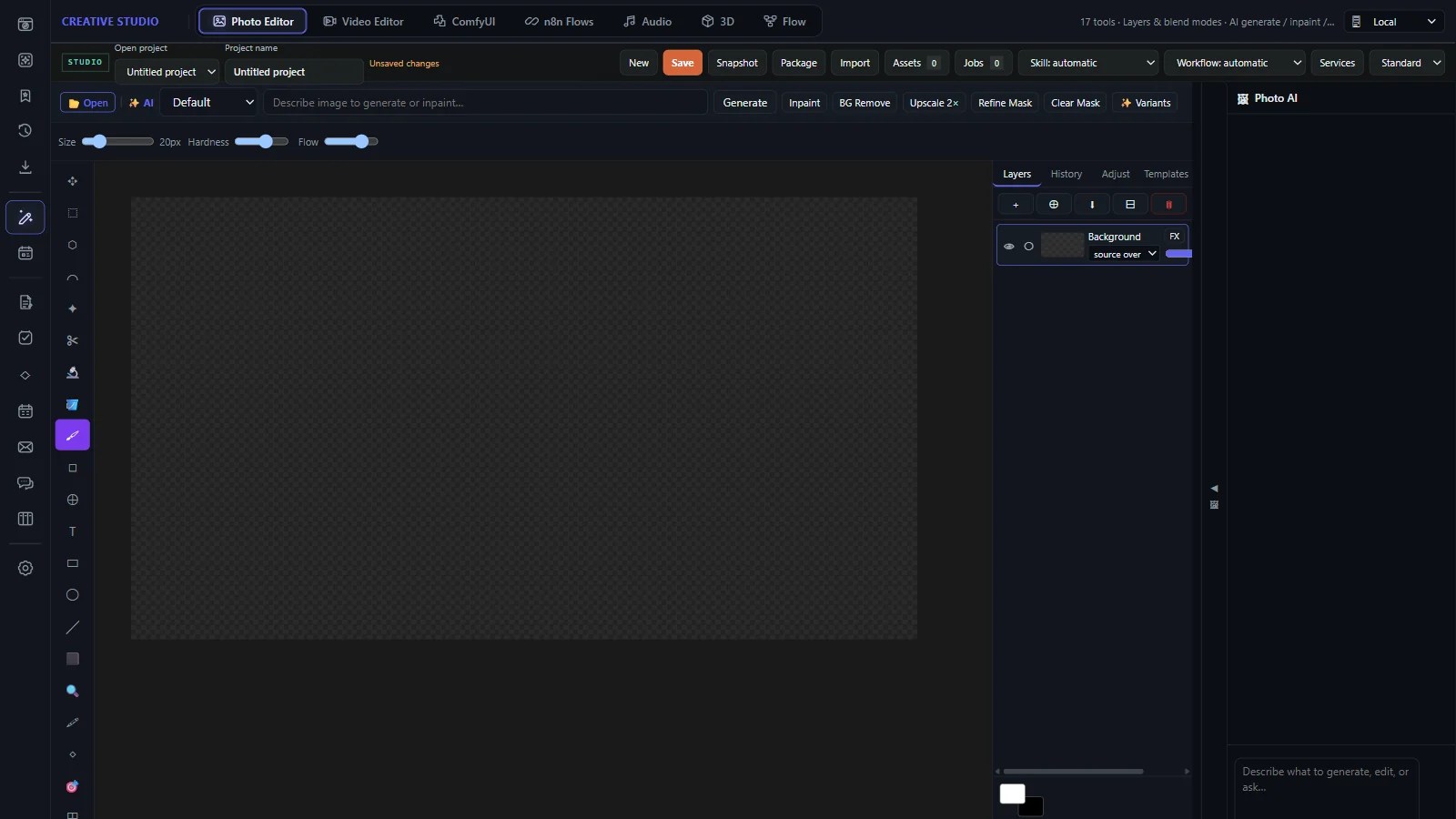This screenshot has height=819, width=1456.
Task: Open the download icon in left sidebar
Action: coord(25,167)
